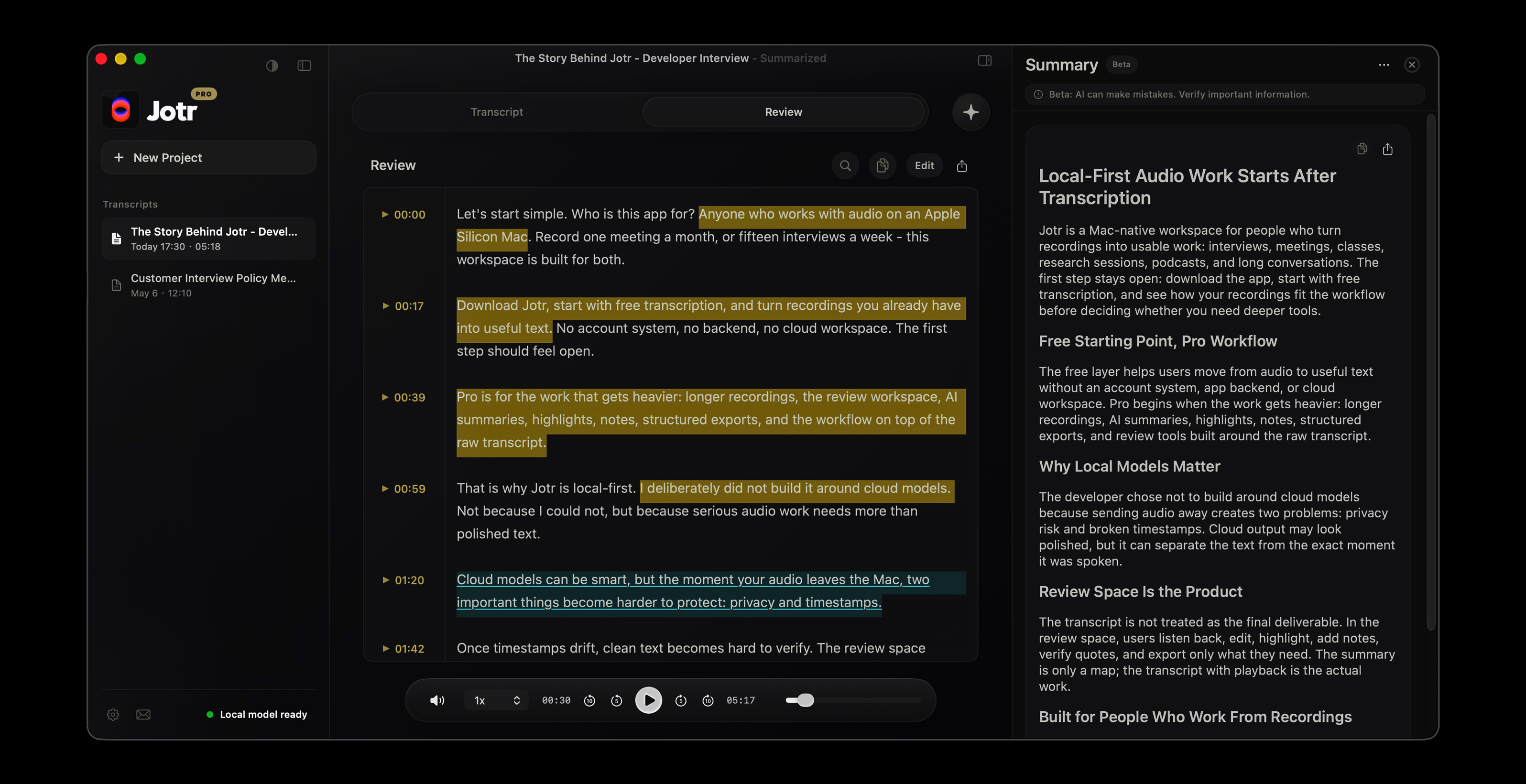The height and width of the screenshot is (784, 1526).
Task: Play segment at timestamp 00:00
Action: (x=403, y=214)
